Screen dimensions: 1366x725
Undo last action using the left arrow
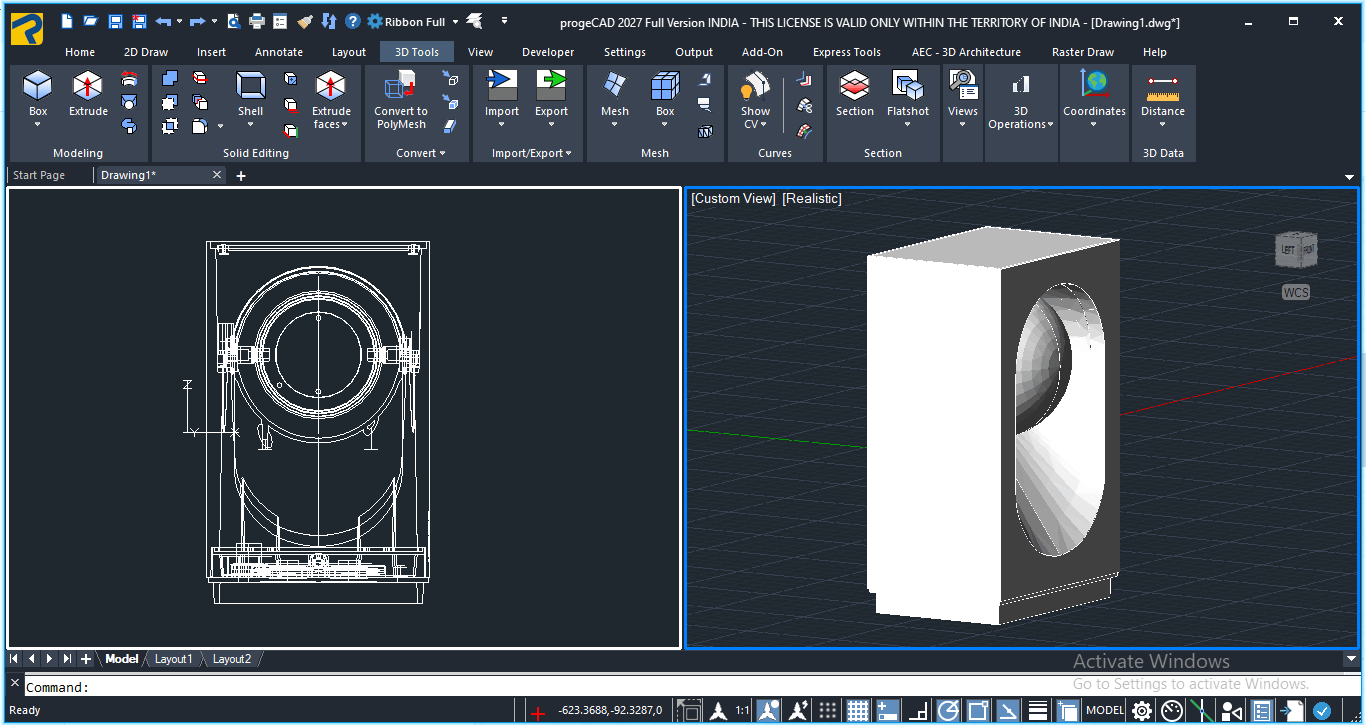click(x=163, y=21)
